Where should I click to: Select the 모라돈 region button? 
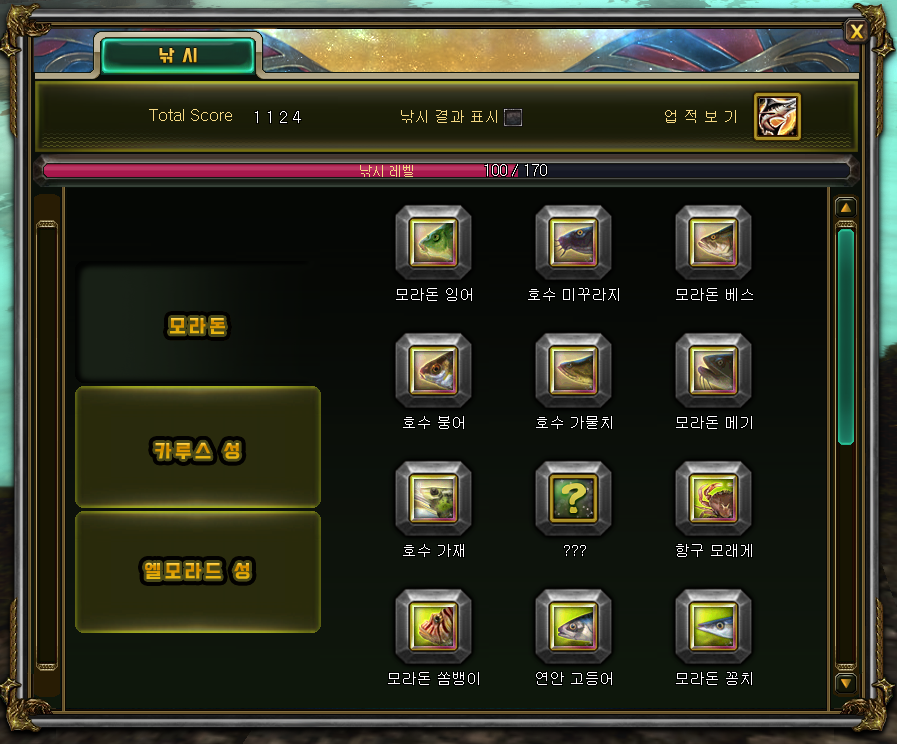197,326
